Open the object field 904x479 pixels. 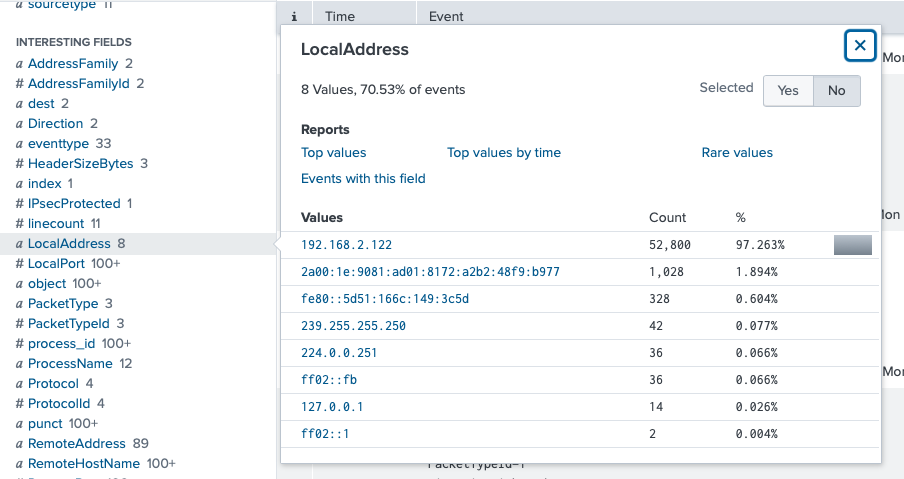coord(47,284)
